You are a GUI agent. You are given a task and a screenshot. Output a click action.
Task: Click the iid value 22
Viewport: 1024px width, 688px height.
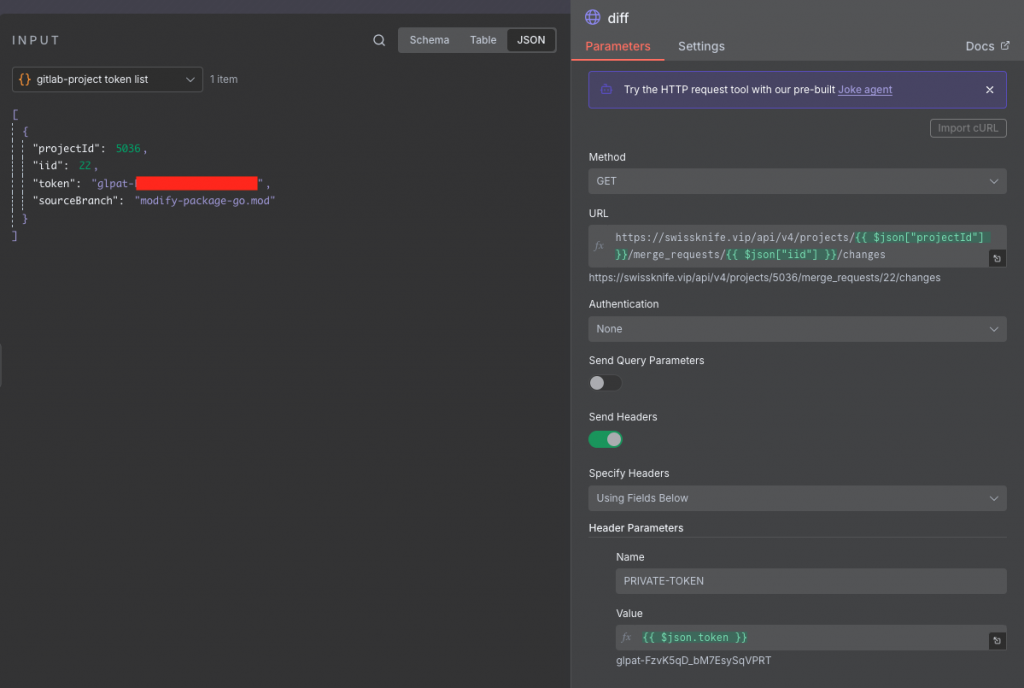pos(85,166)
